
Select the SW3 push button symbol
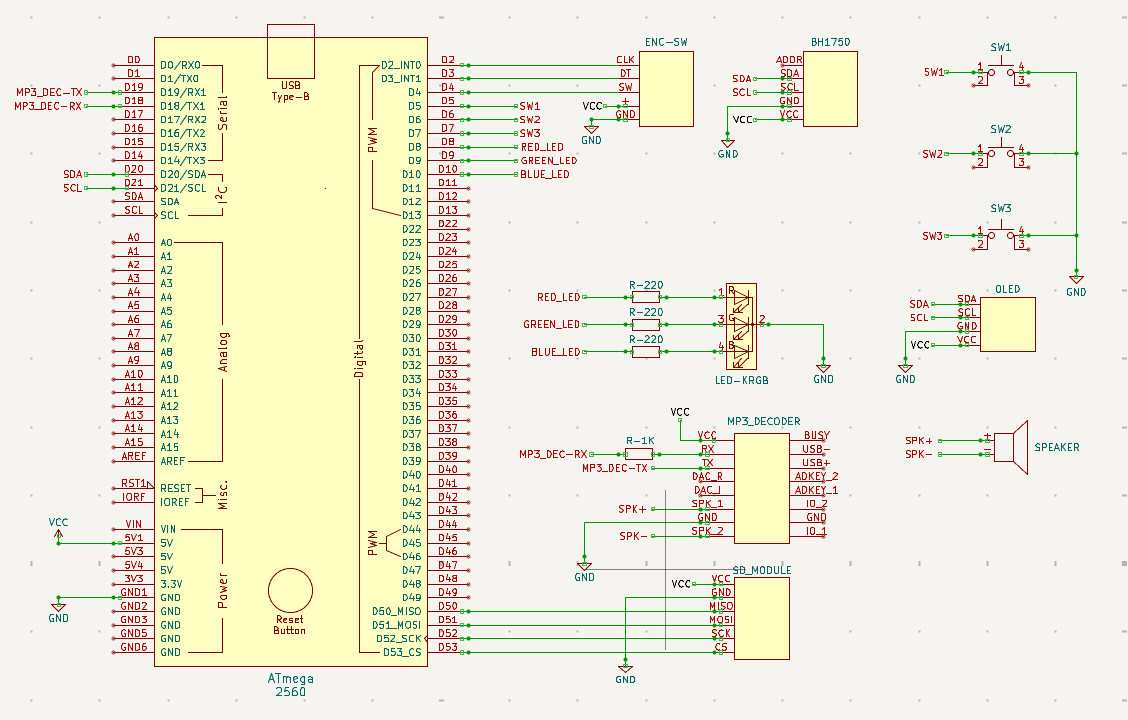1001,235
